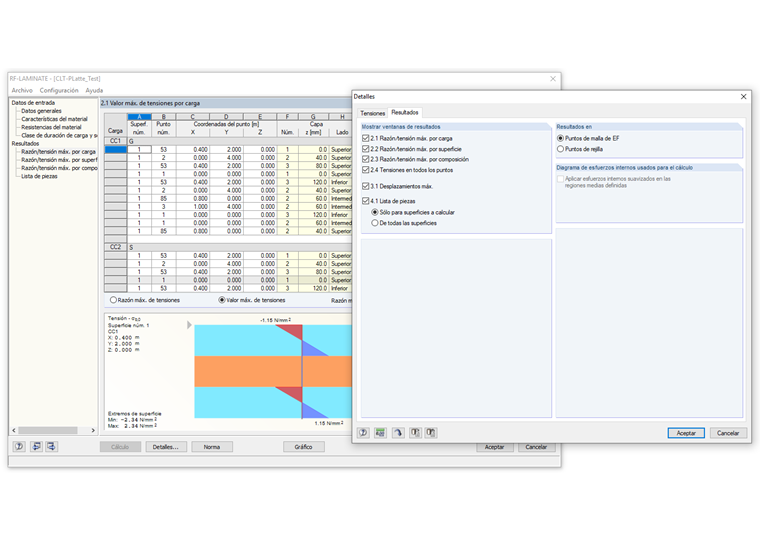This screenshot has height=542, width=760.
Task: Click the Cálculo button
Action: coord(120,447)
